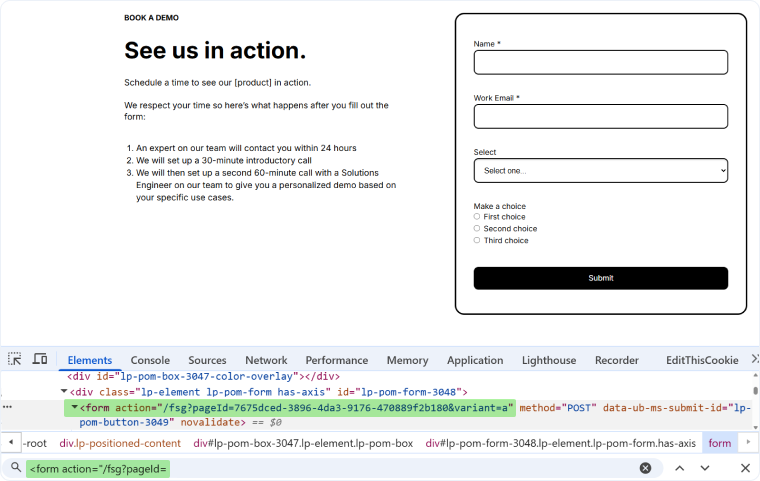Open the Performance tab
The image size is (760, 481).
click(x=336, y=361)
